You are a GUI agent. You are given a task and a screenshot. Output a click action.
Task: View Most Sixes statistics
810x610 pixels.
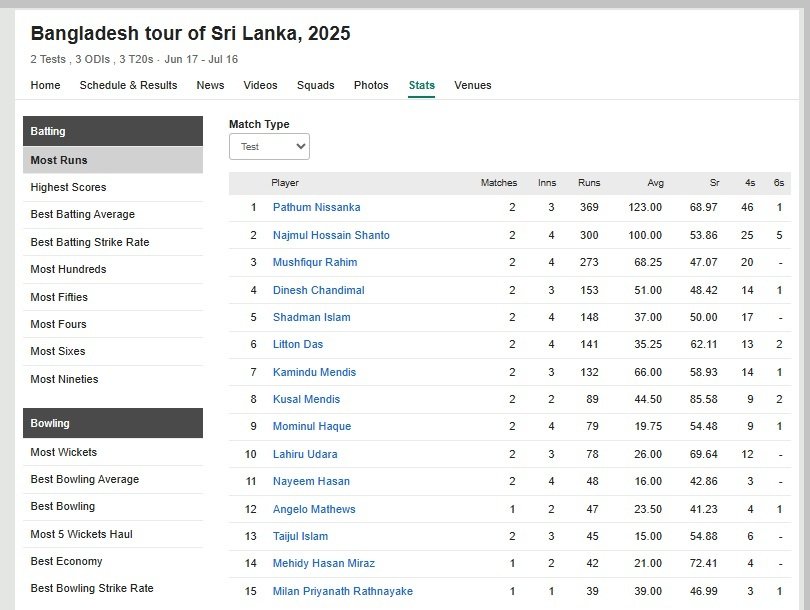tap(58, 351)
